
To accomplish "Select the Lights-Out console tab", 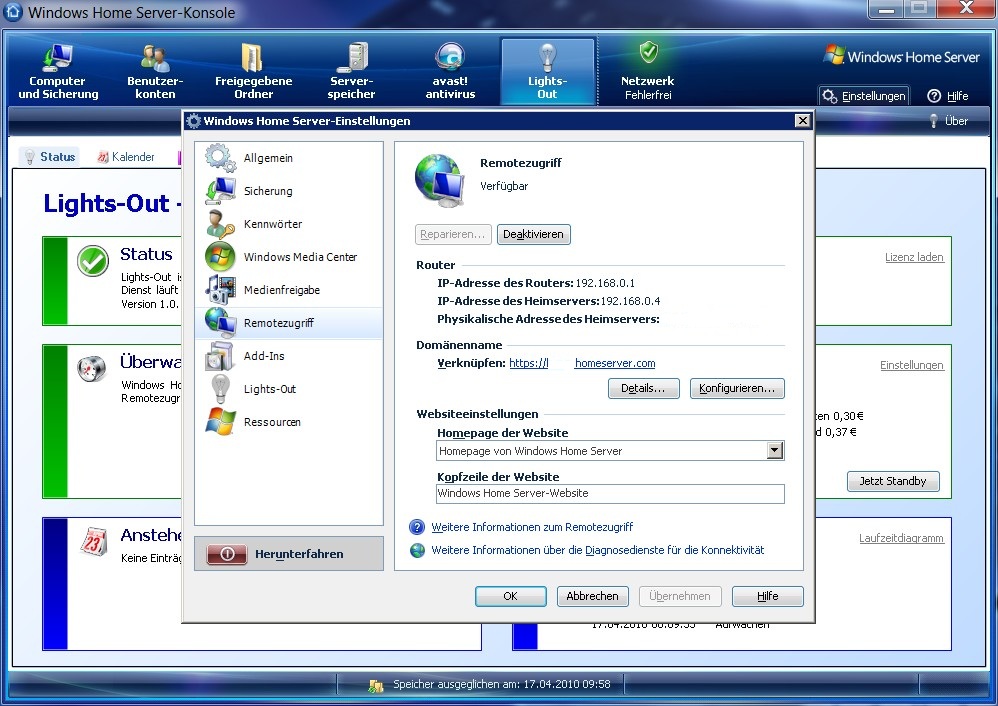I will pos(547,71).
